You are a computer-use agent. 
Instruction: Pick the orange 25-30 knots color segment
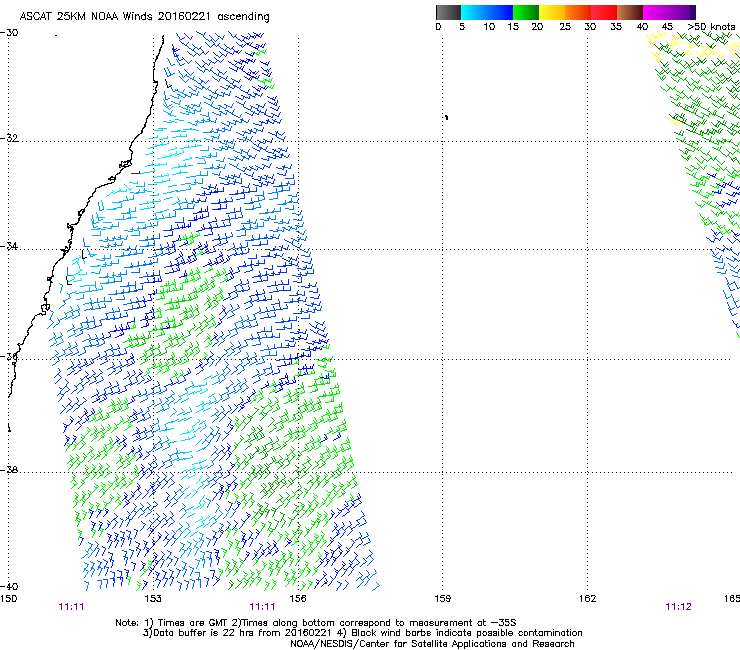pos(578,12)
